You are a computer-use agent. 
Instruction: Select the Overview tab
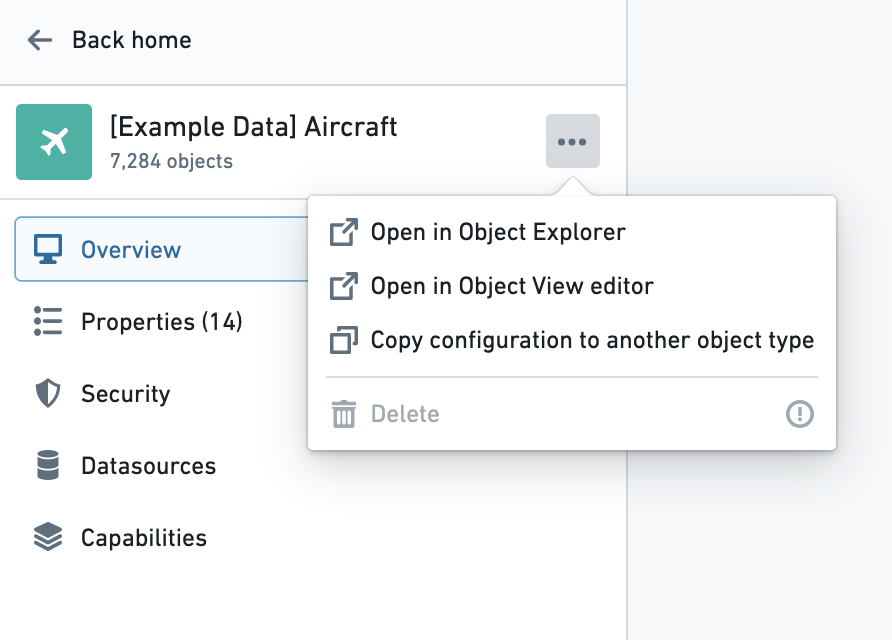click(162, 249)
